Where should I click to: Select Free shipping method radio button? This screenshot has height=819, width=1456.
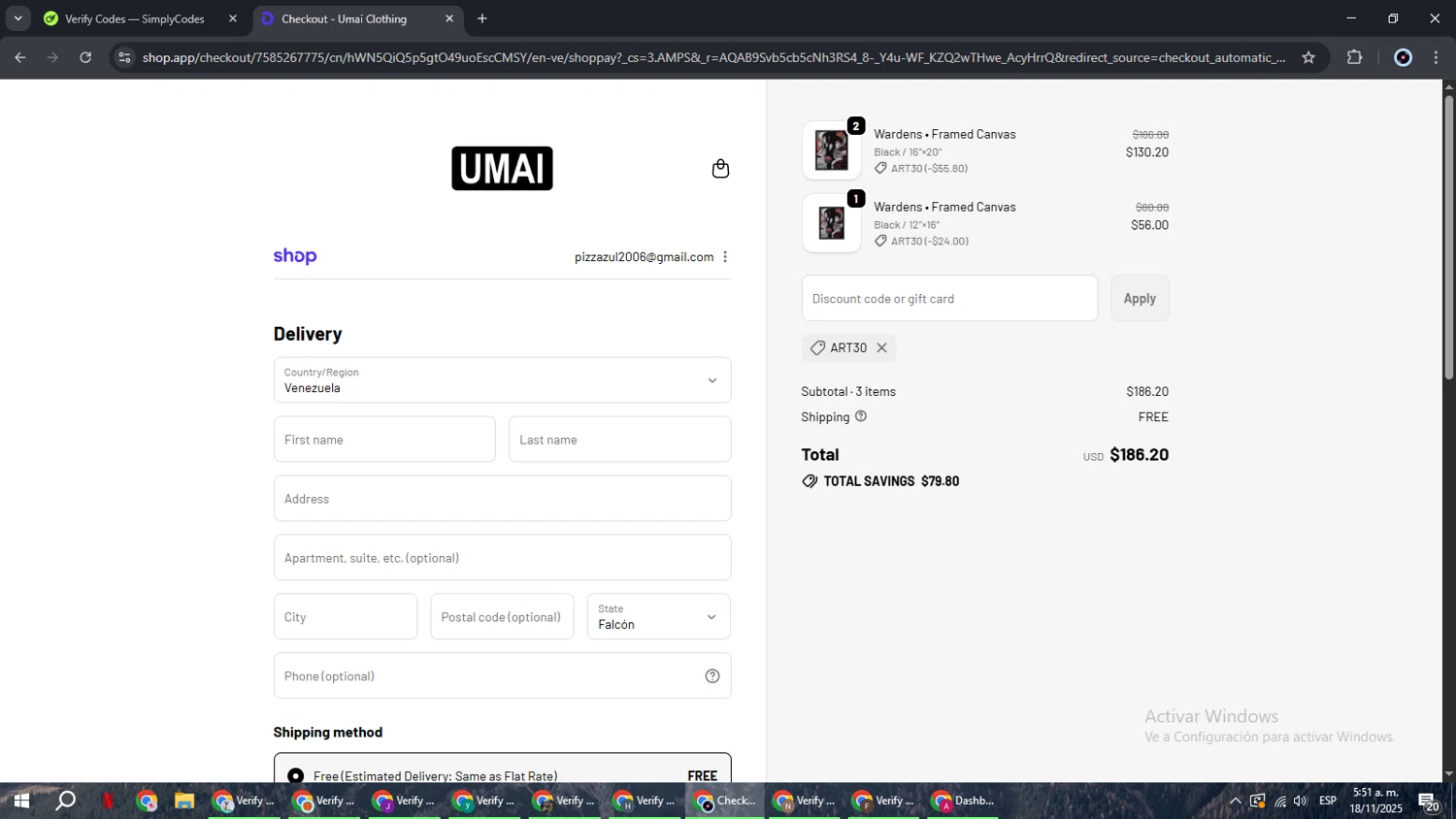pyautogui.click(x=296, y=776)
